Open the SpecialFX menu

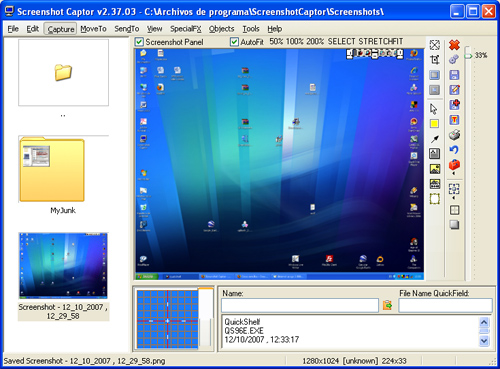[x=186, y=29]
